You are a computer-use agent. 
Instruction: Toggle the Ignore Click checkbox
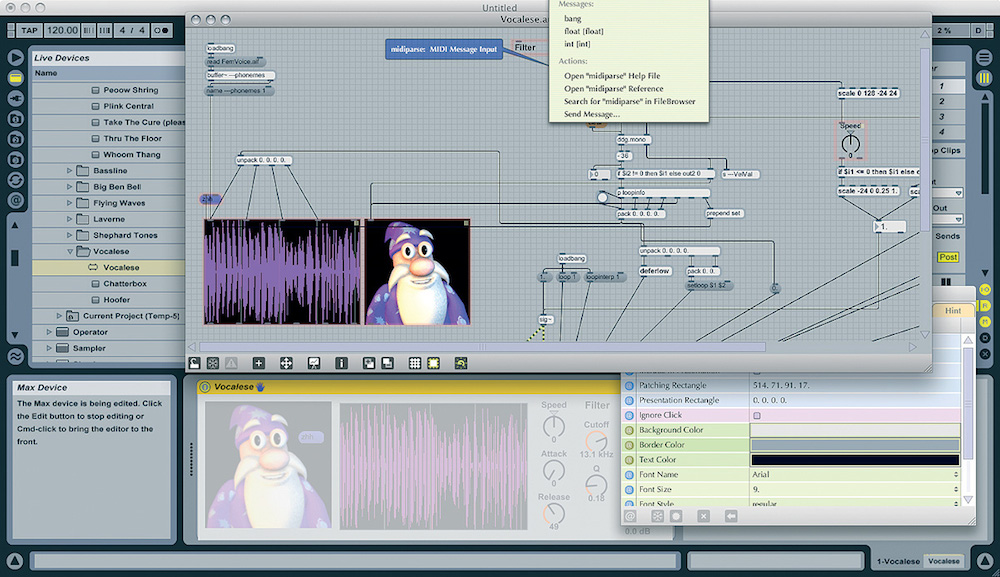[x=756, y=415]
